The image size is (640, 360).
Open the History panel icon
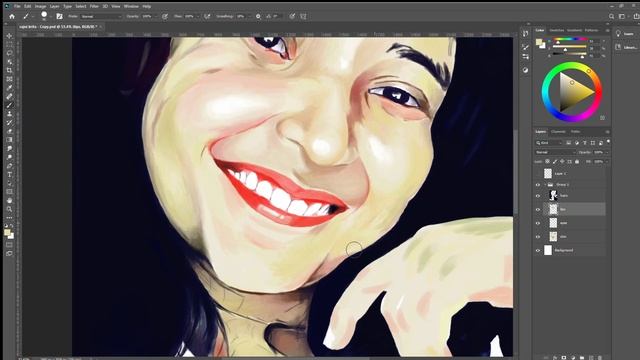pos(525,33)
